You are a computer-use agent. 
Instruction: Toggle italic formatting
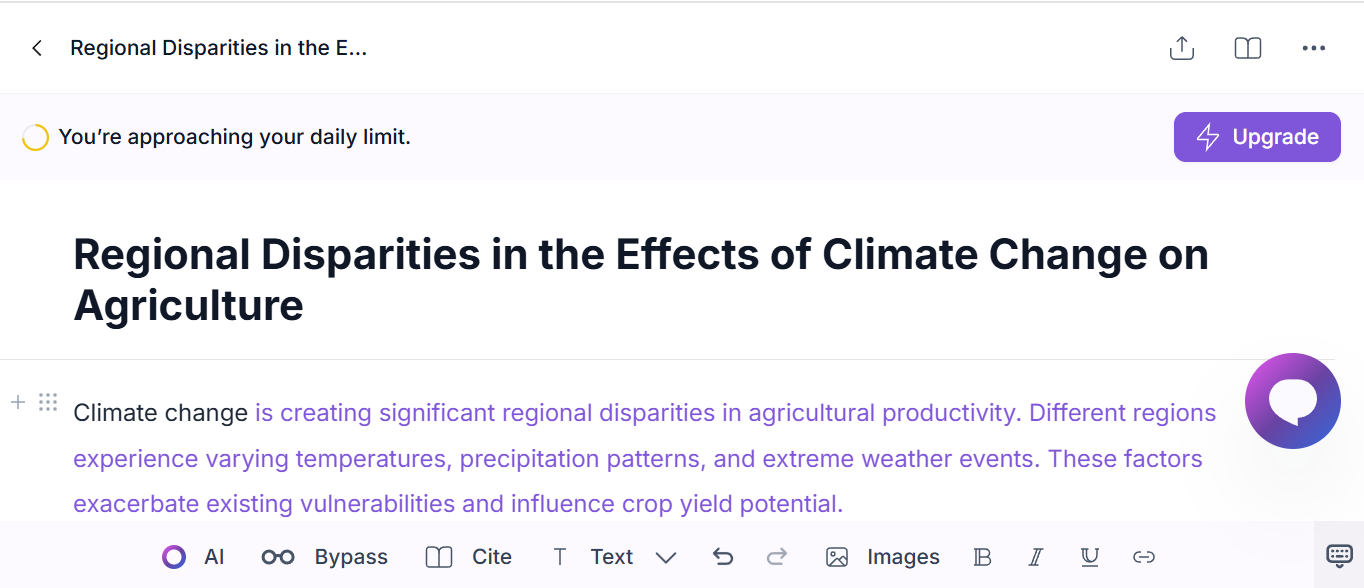[x=1036, y=557]
